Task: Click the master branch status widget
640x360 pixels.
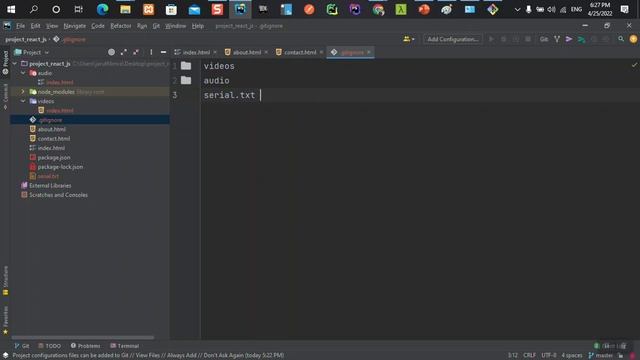Action: pyautogui.click(x=600, y=356)
